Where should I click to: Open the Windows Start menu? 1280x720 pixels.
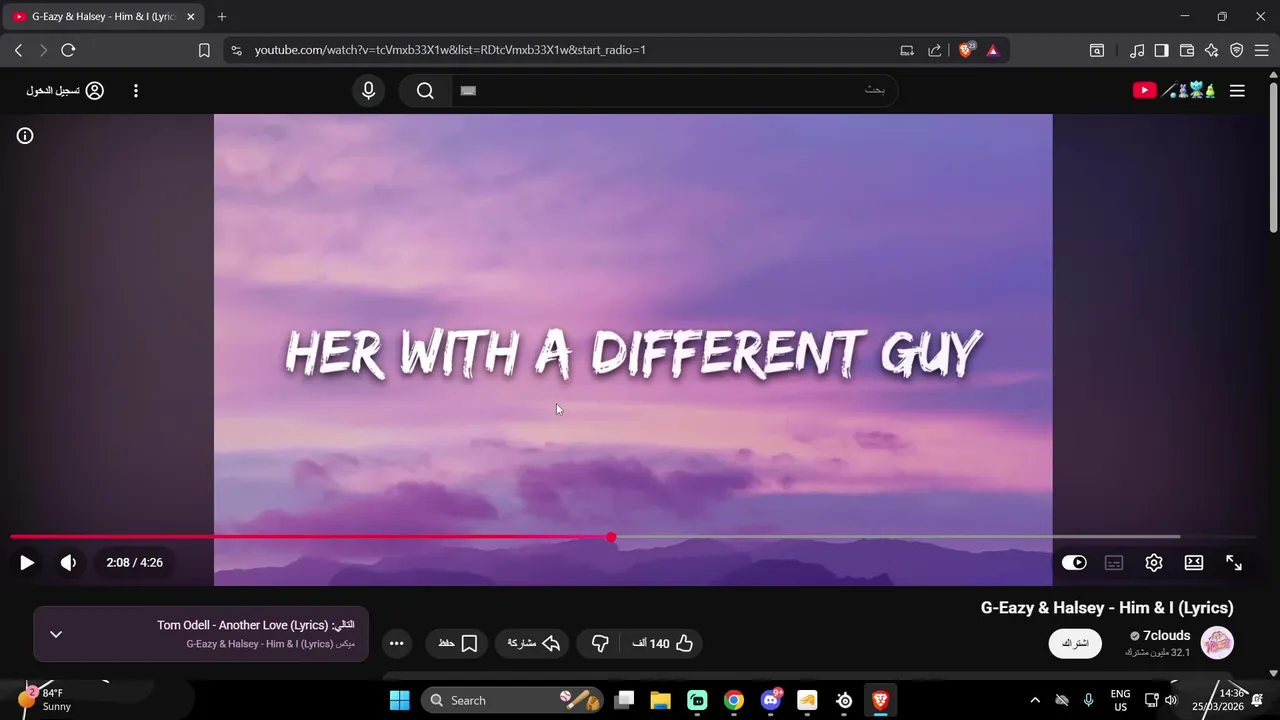pyautogui.click(x=399, y=700)
